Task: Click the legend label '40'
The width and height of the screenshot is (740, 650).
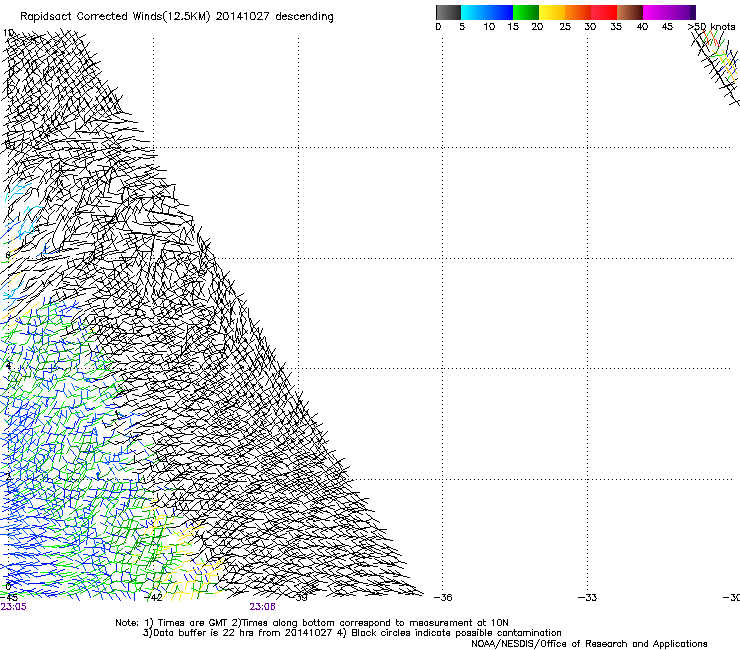Action: tap(642, 27)
